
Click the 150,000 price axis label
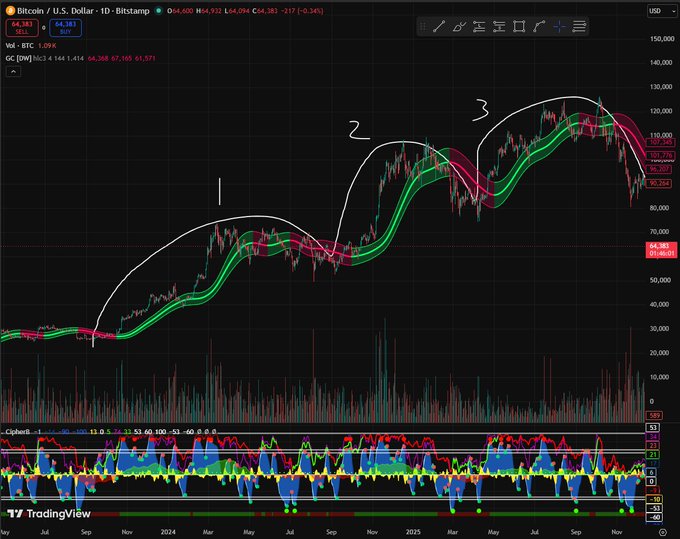coord(662,39)
